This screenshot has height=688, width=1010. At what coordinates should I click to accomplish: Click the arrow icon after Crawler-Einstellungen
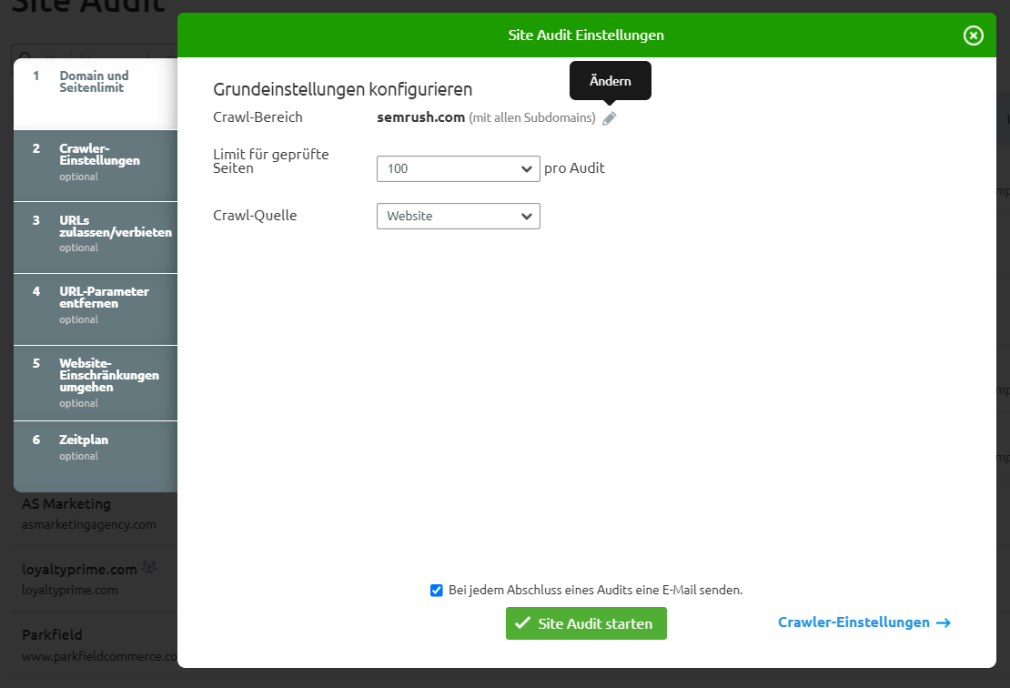click(943, 623)
